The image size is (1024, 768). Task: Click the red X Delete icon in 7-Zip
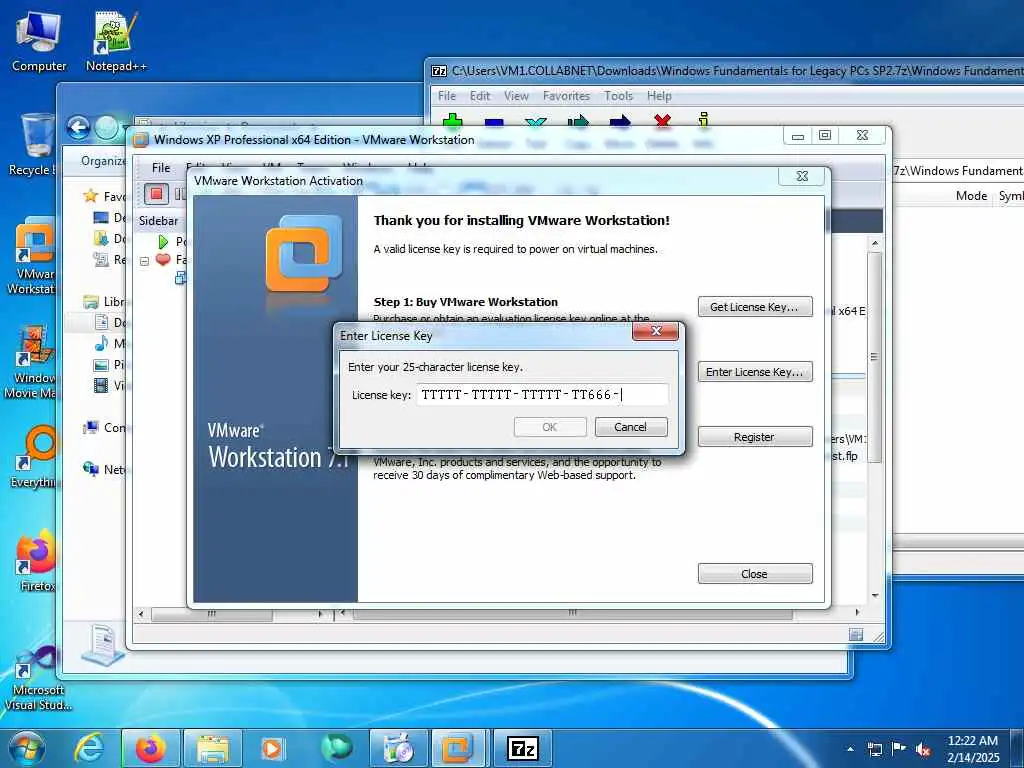tap(662, 121)
